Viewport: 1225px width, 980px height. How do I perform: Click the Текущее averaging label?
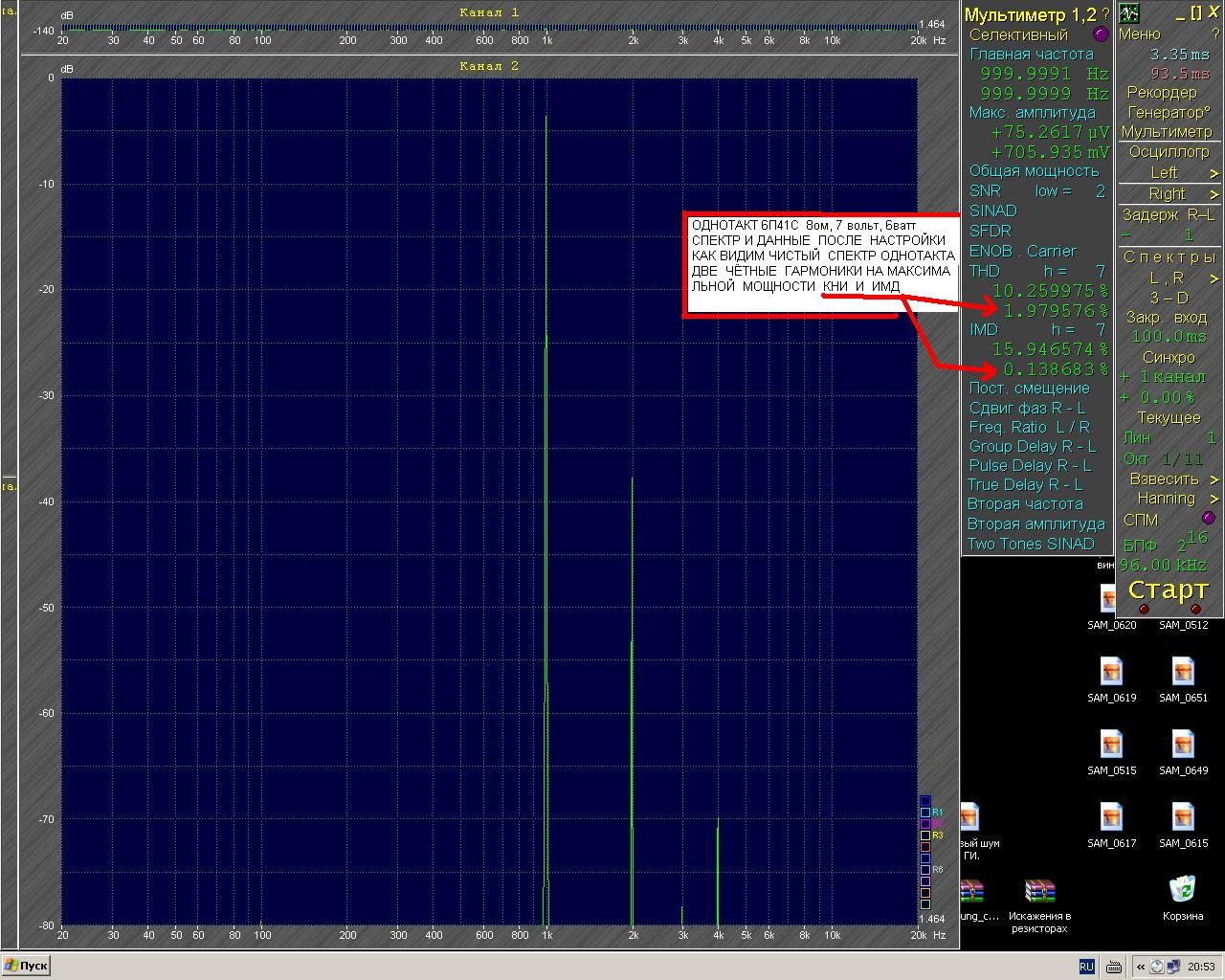click(1169, 418)
